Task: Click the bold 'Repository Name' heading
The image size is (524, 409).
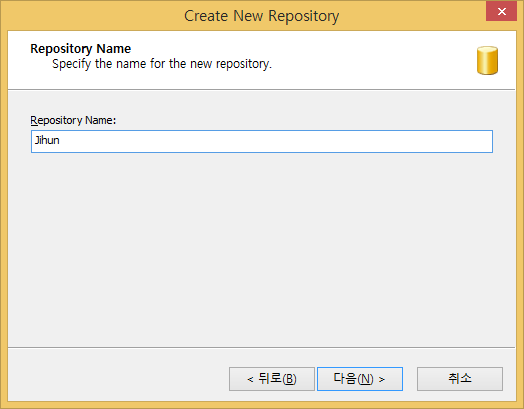Action: point(81,49)
